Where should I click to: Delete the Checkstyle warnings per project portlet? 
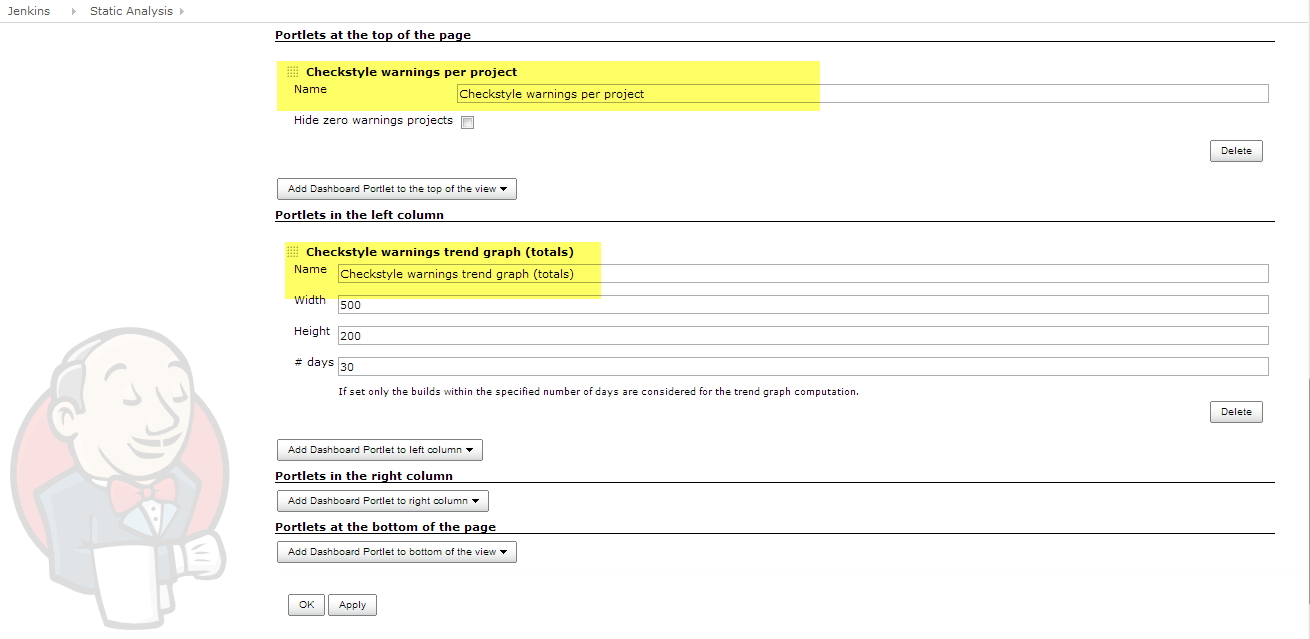[1236, 150]
